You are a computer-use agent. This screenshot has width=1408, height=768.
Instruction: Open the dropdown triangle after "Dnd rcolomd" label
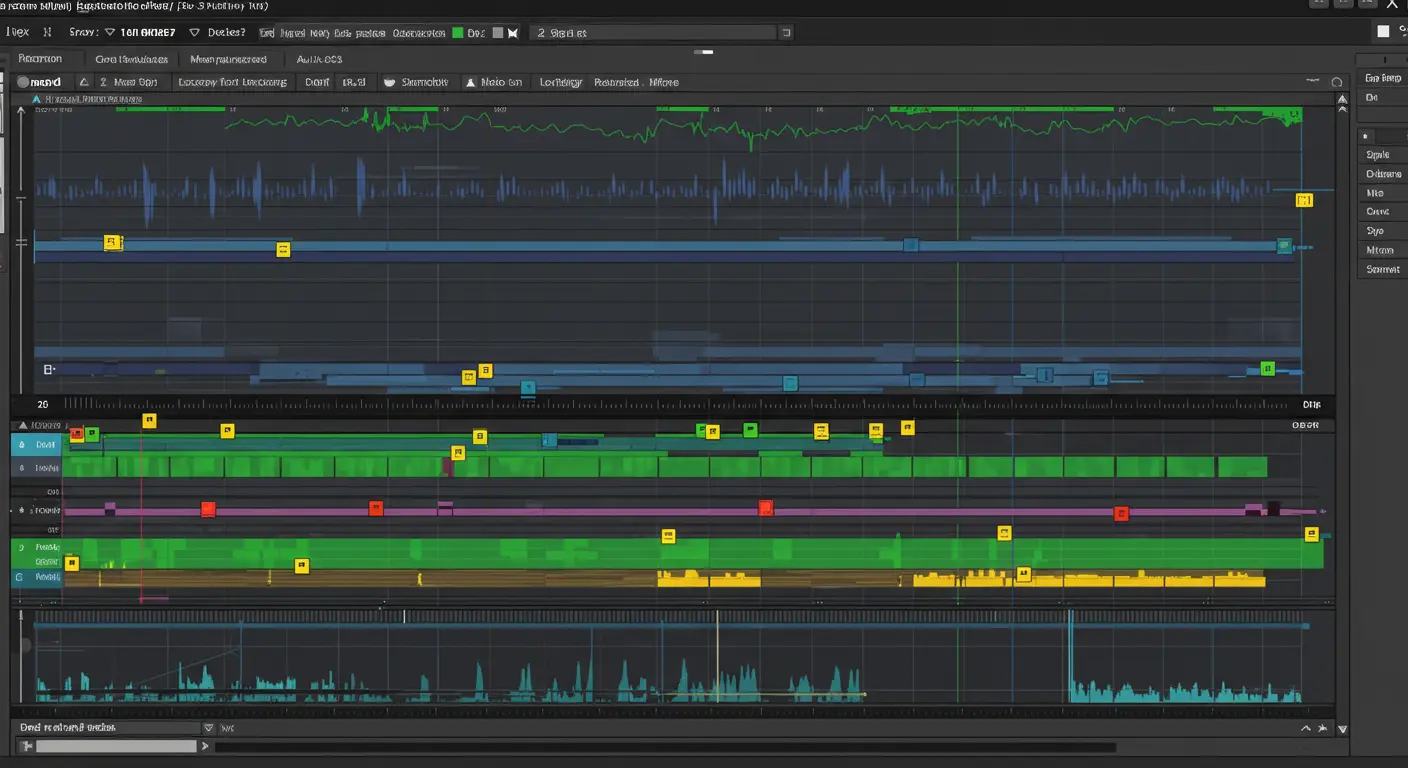click(208, 728)
